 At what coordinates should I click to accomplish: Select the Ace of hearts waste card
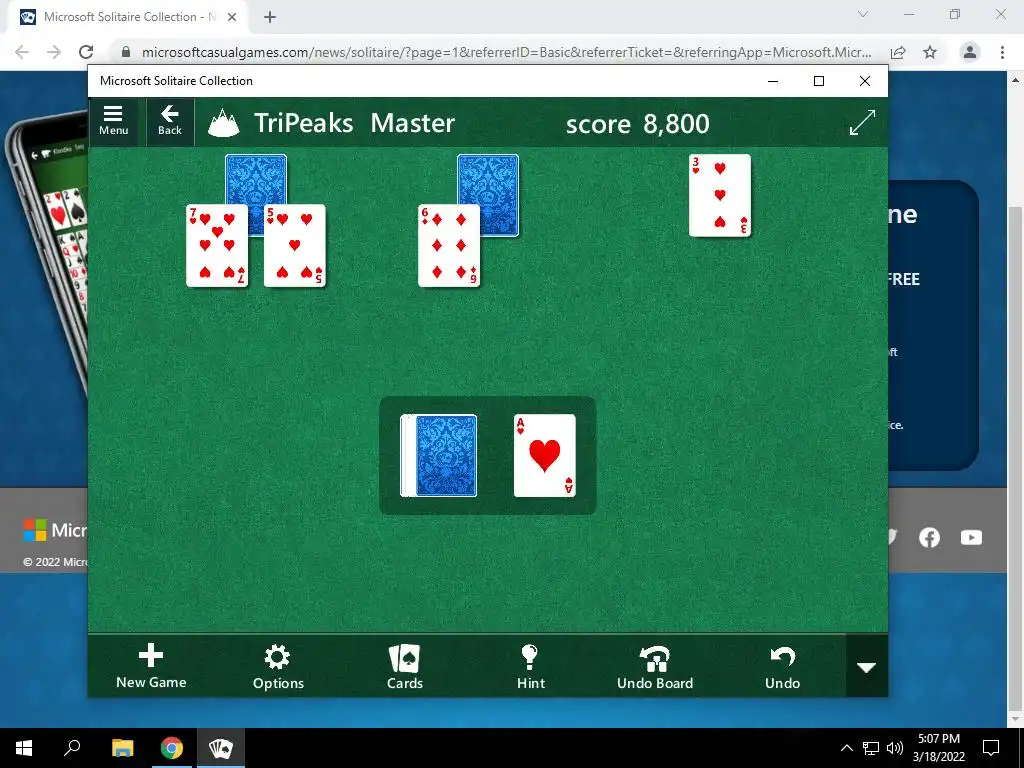[545, 456]
